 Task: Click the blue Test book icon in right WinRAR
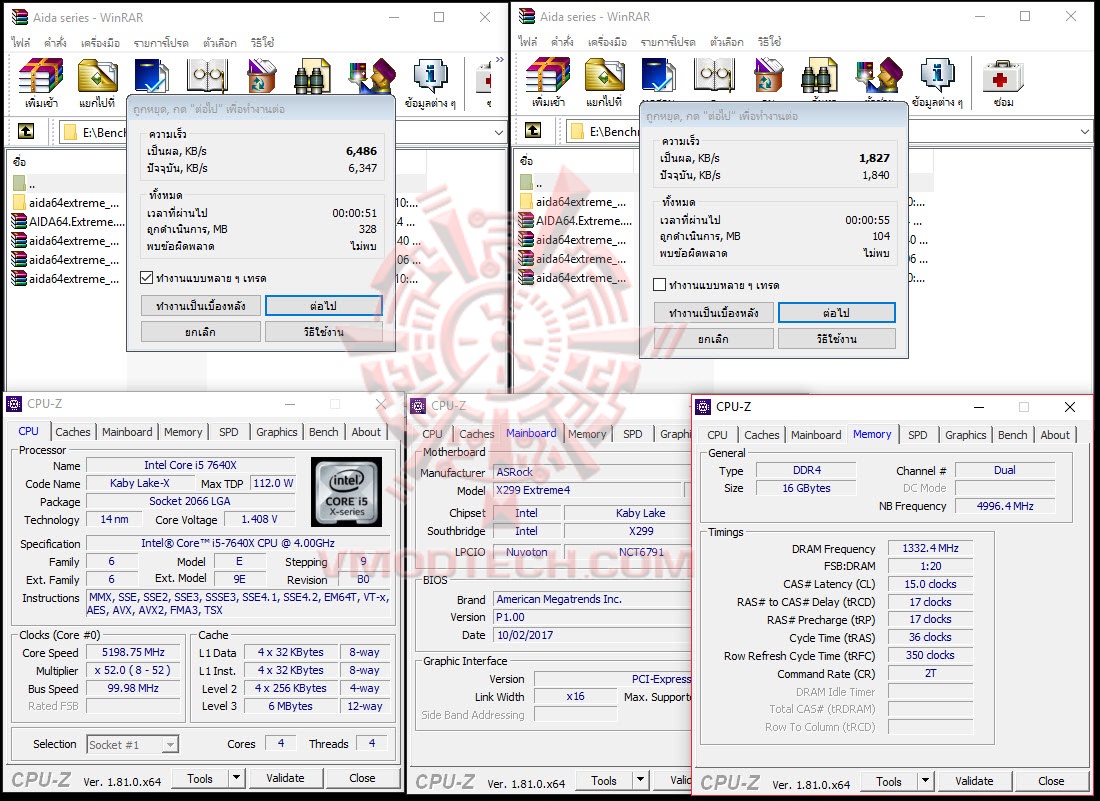tap(659, 75)
